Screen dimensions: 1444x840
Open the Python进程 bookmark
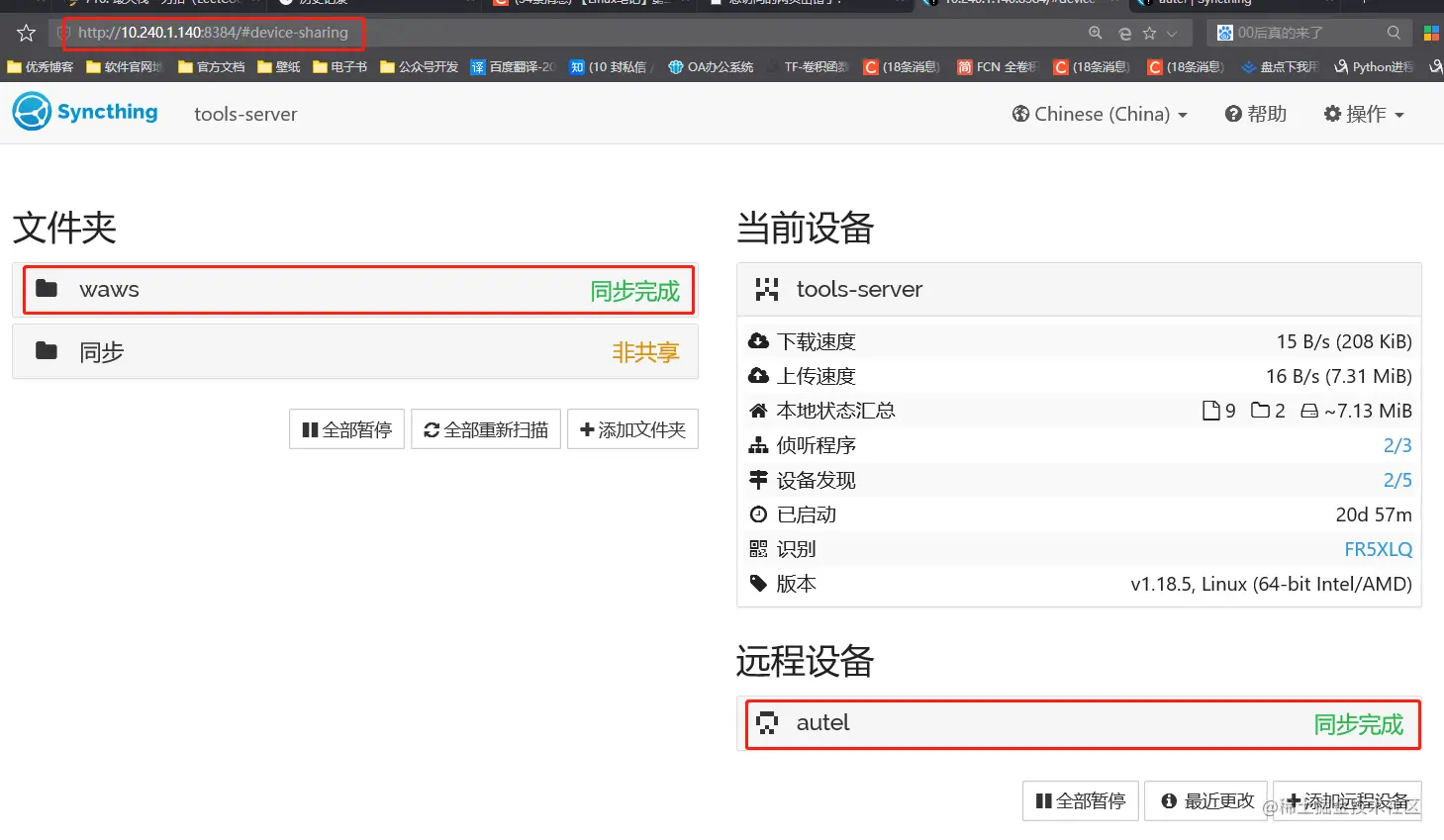pyautogui.click(x=1374, y=67)
